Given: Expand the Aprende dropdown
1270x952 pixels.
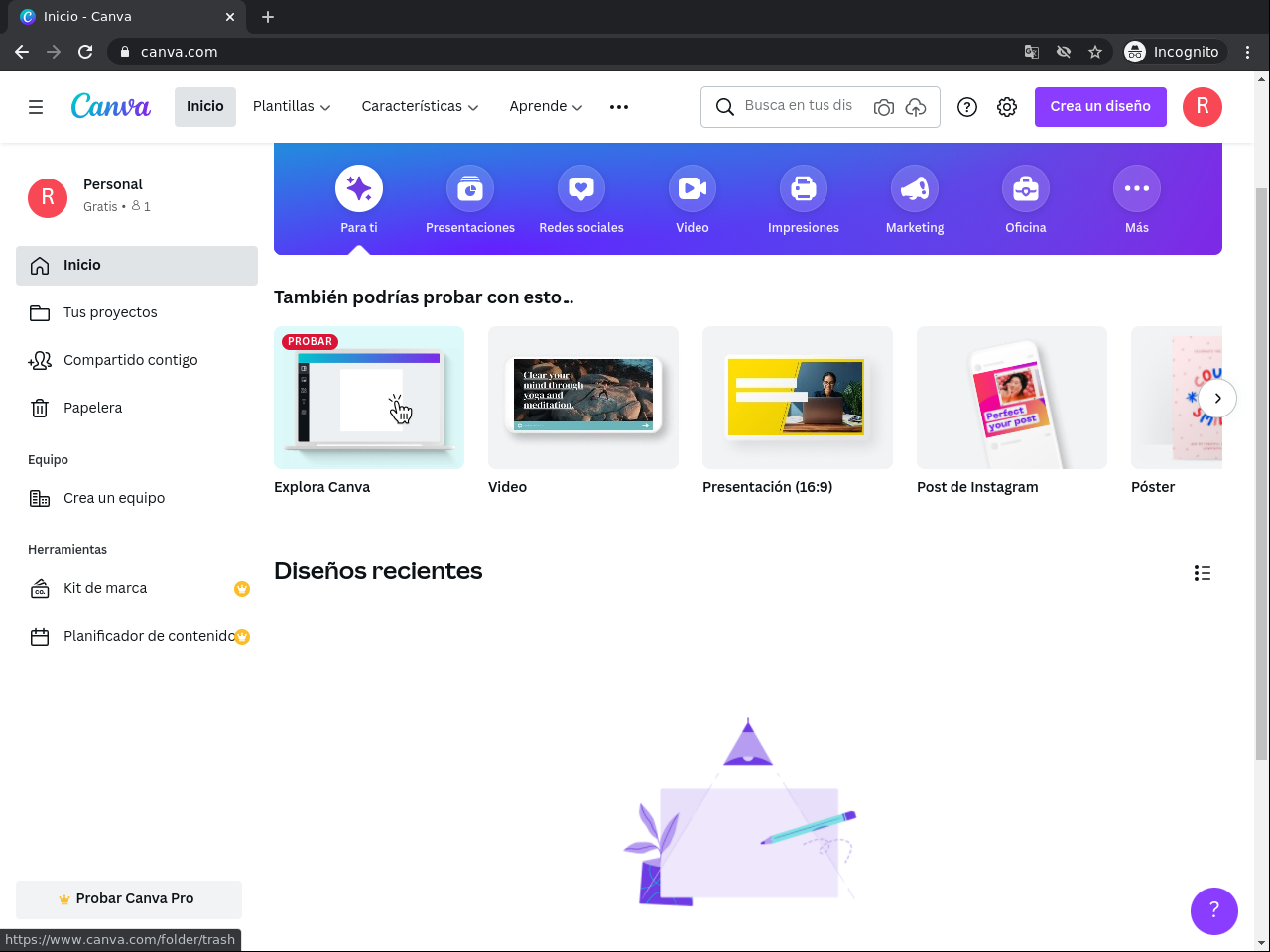Looking at the screenshot, I should coord(546,107).
